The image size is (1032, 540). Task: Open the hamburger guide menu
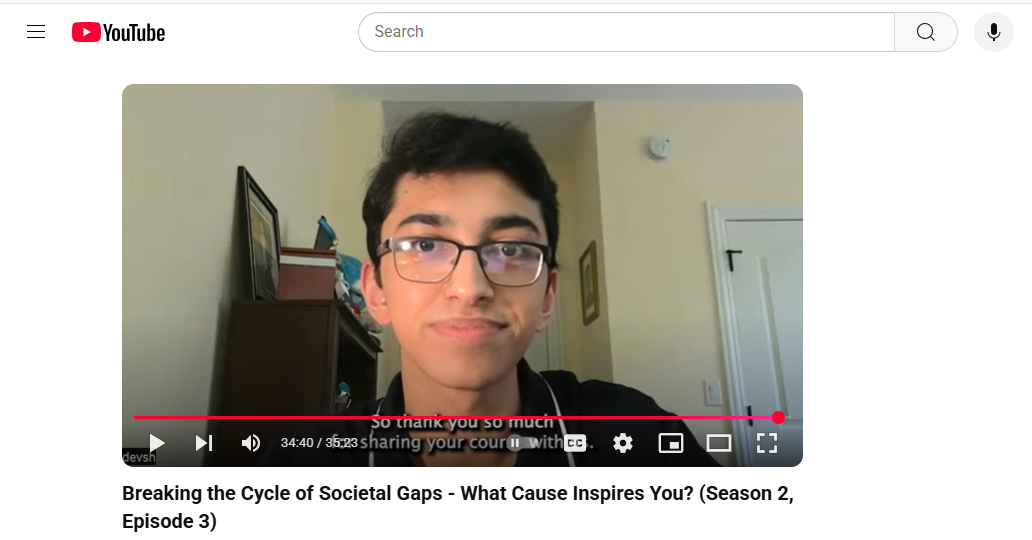pos(36,32)
